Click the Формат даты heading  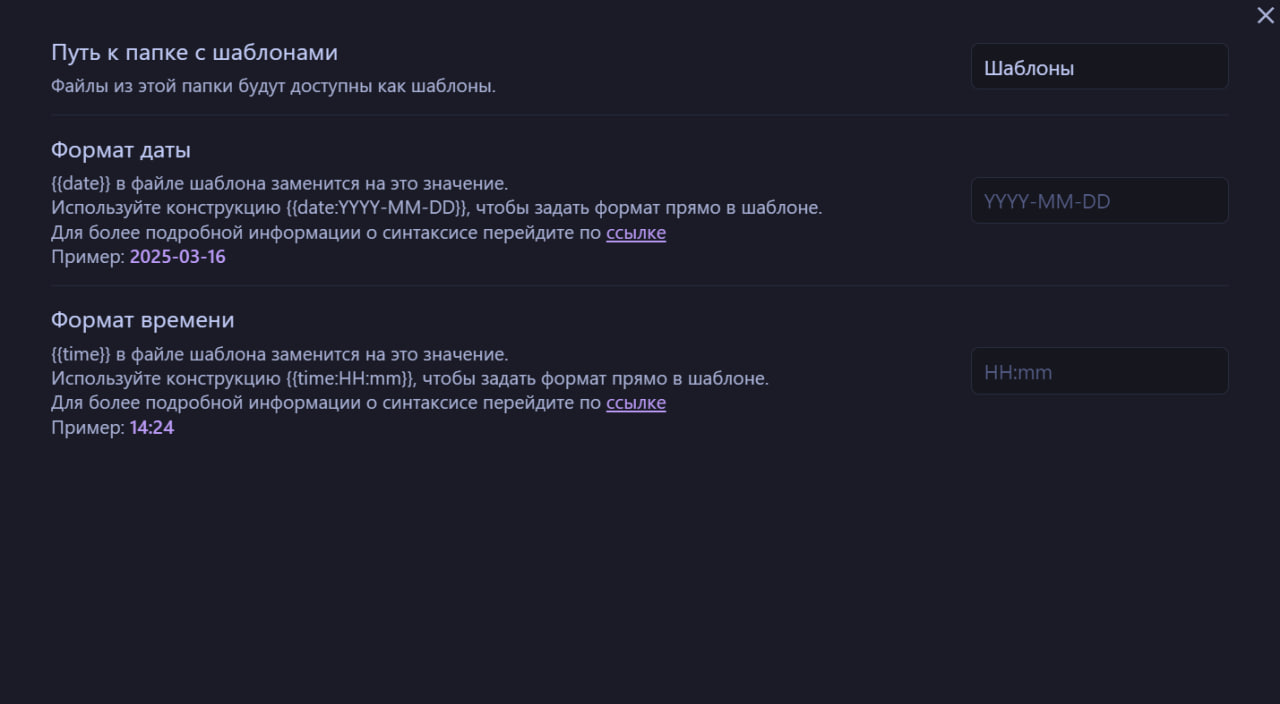[120, 150]
